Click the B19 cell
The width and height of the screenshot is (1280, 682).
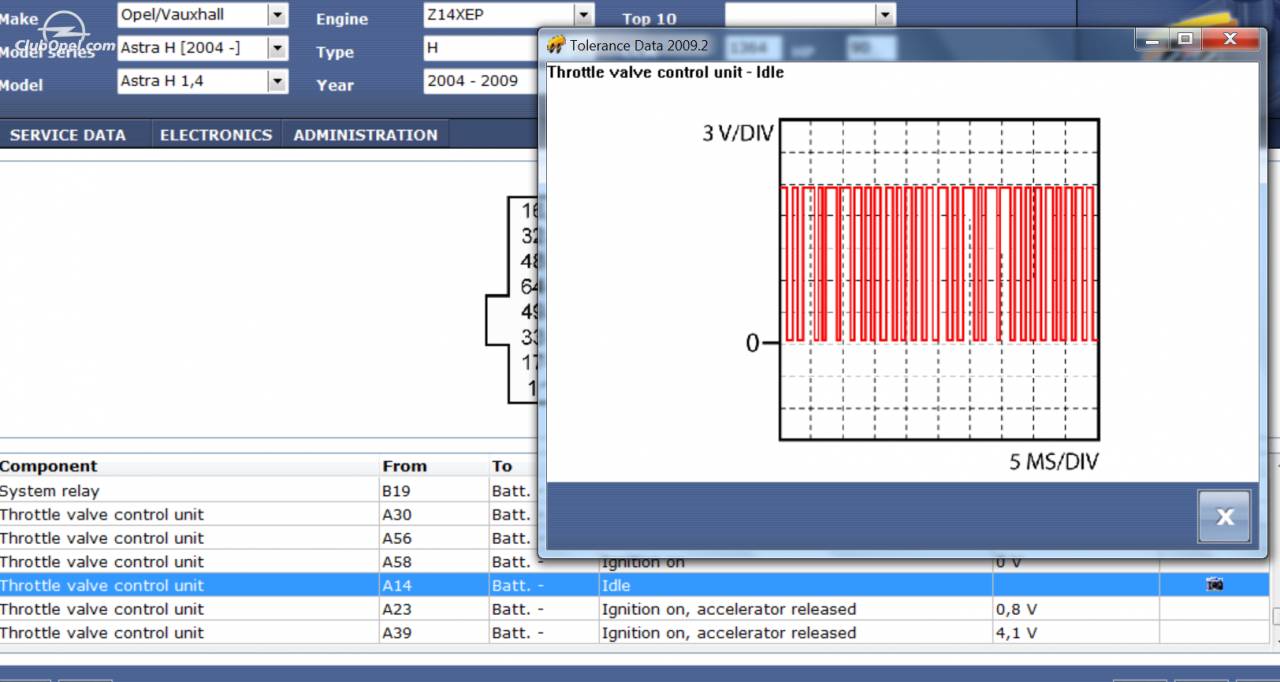click(434, 491)
